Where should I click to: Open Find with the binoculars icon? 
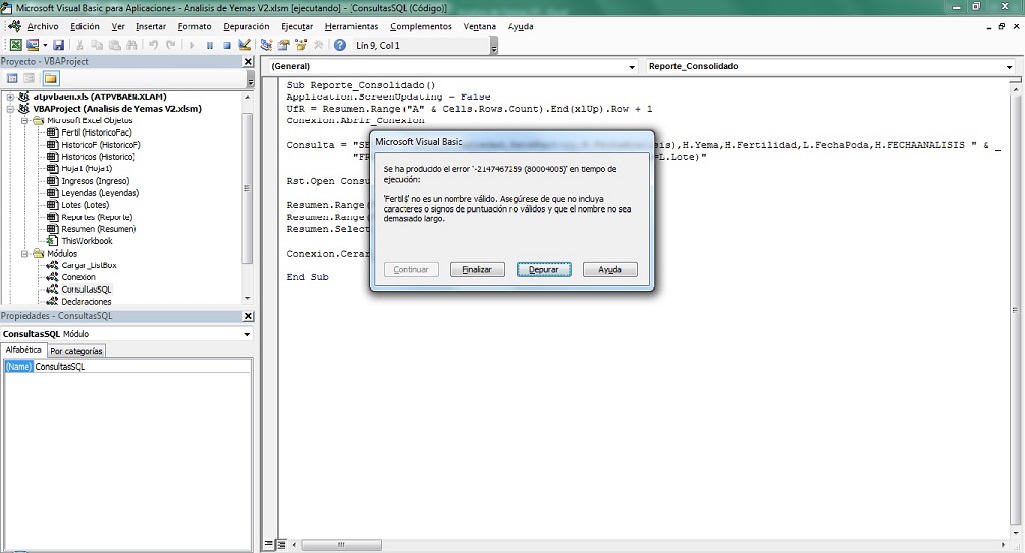pos(132,45)
